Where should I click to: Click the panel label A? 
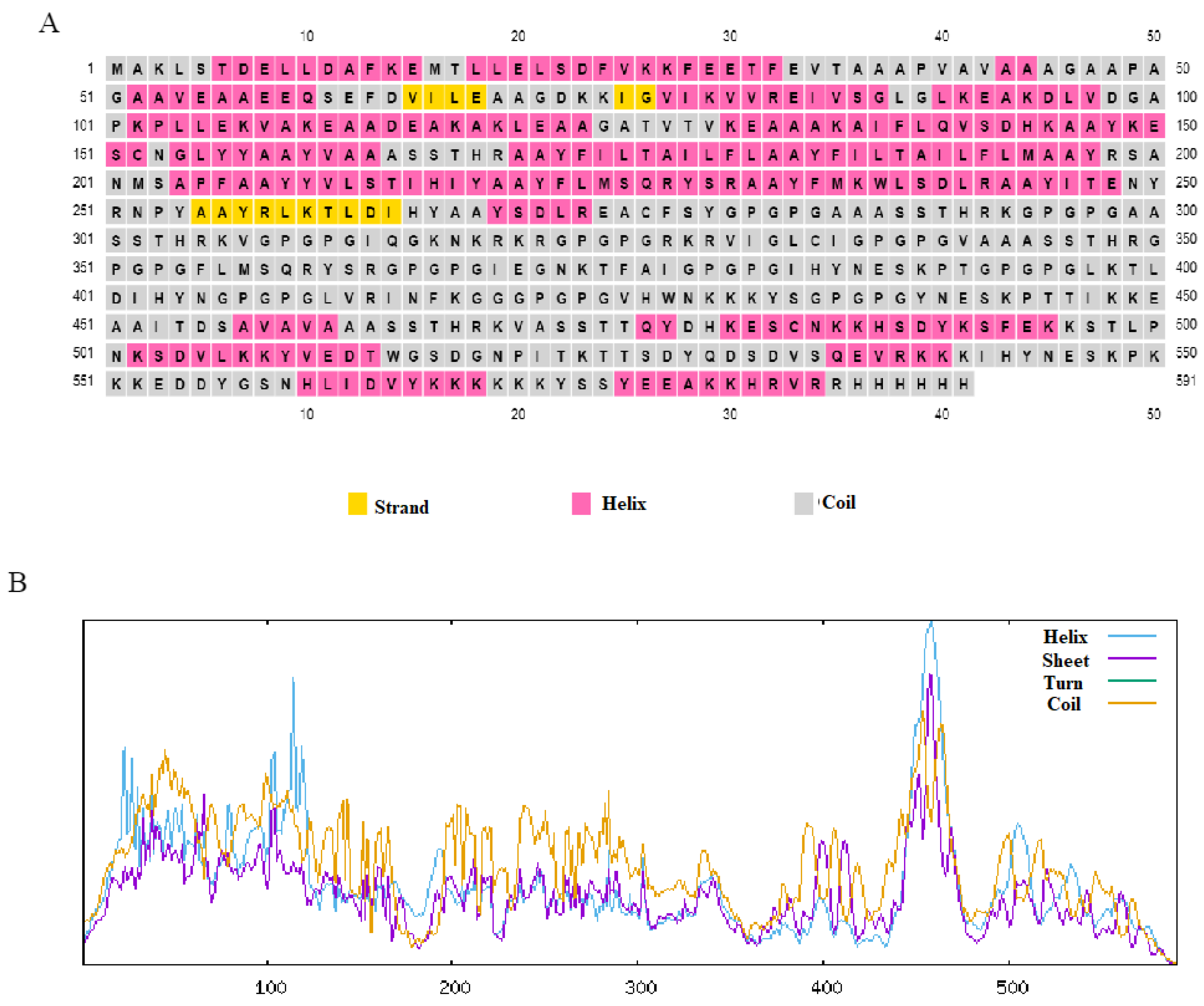pos(49,24)
